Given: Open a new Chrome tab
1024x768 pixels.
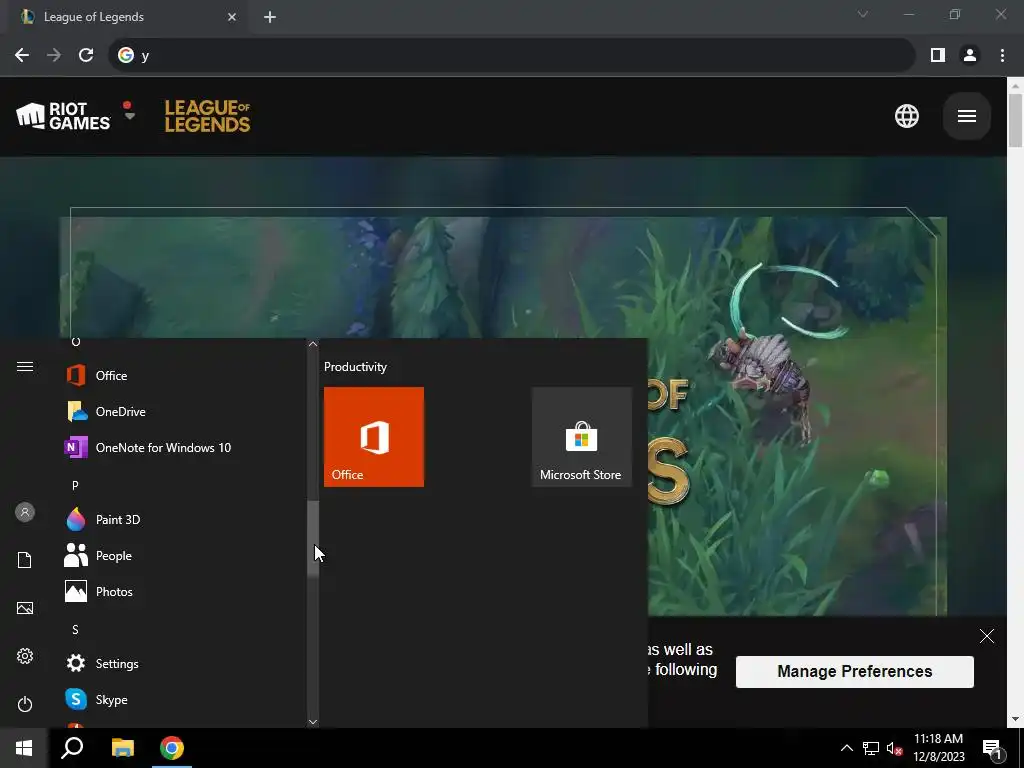Looking at the screenshot, I should pyautogui.click(x=270, y=17).
